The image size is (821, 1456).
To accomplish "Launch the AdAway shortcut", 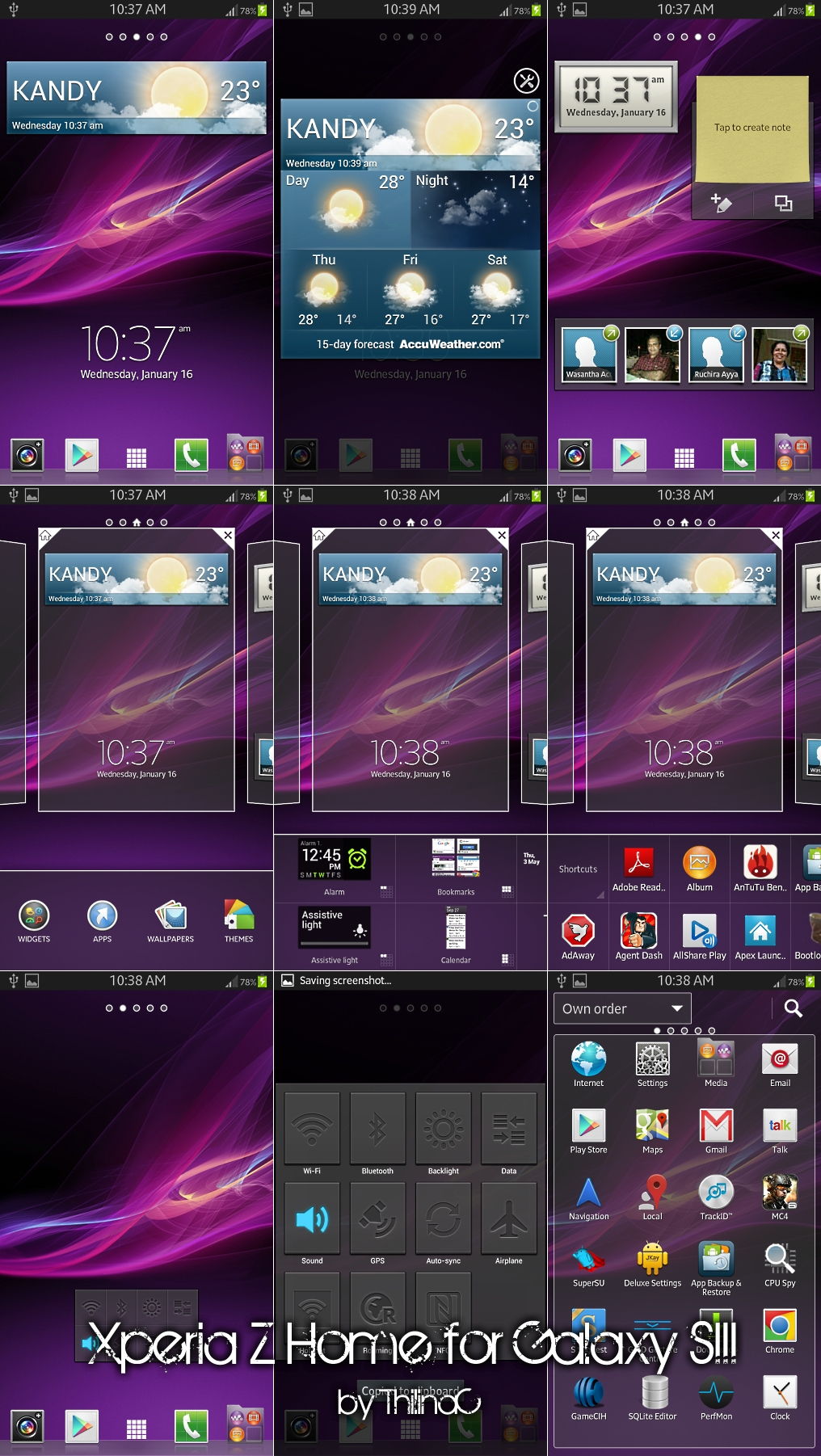I will pyautogui.click(x=578, y=936).
